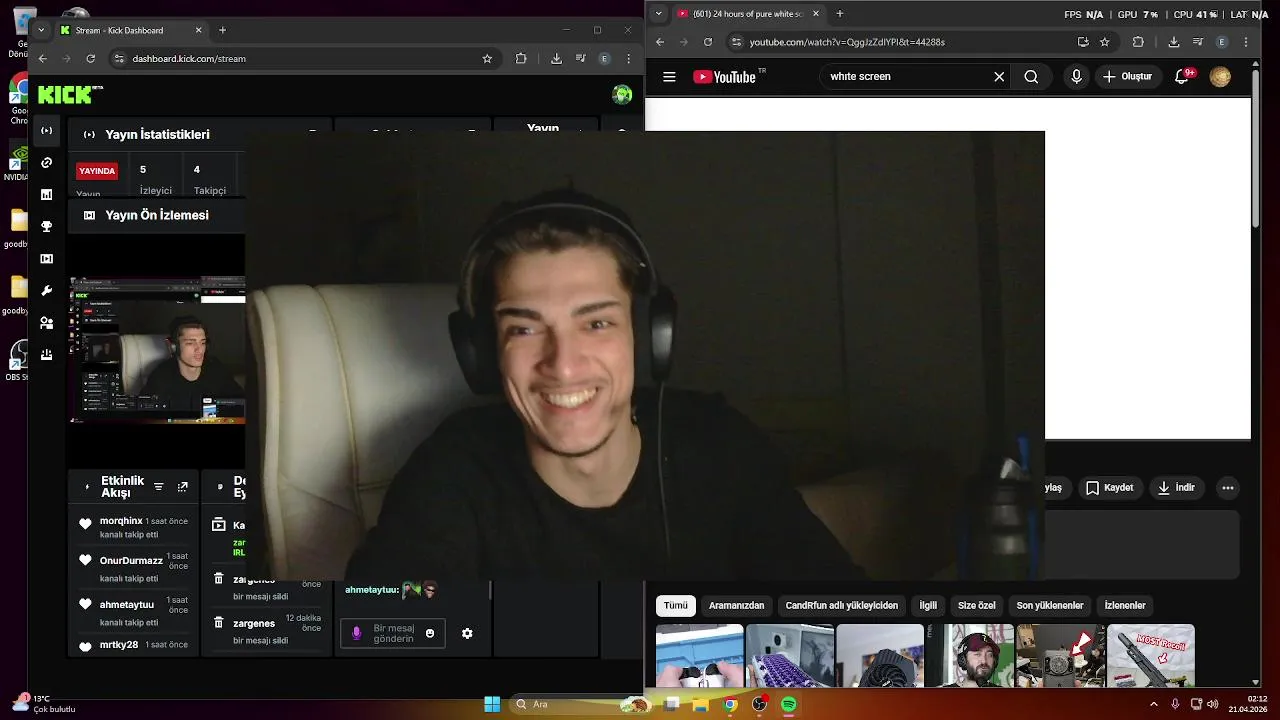Open a new tab in the YouTube window
1280x720 pixels.
coord(840,14)
